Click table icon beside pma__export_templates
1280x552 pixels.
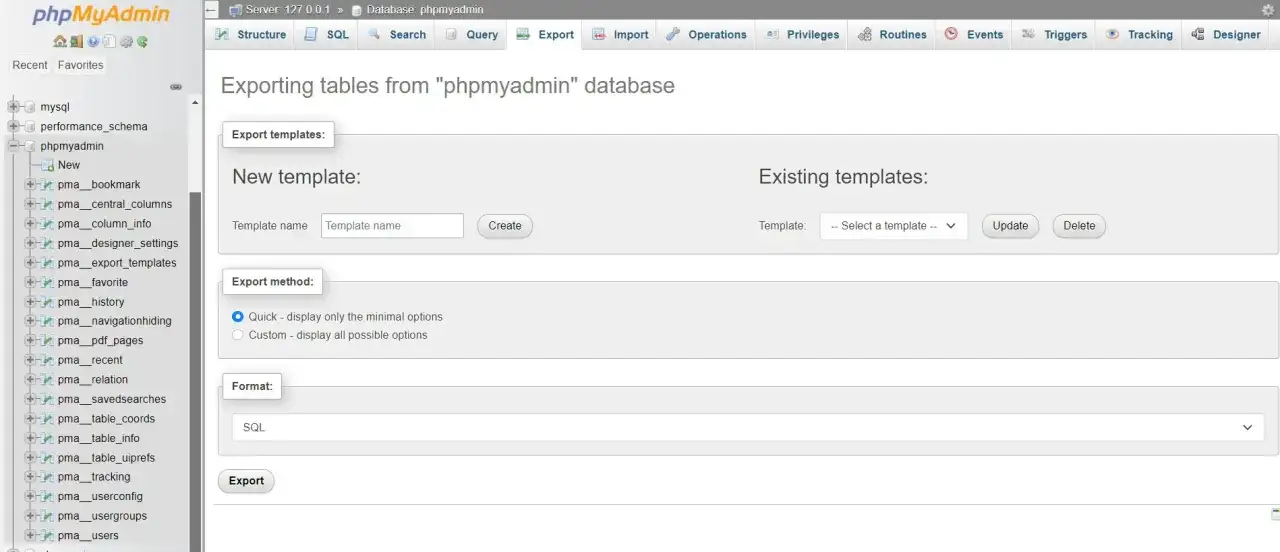click(x=47, y=263)
